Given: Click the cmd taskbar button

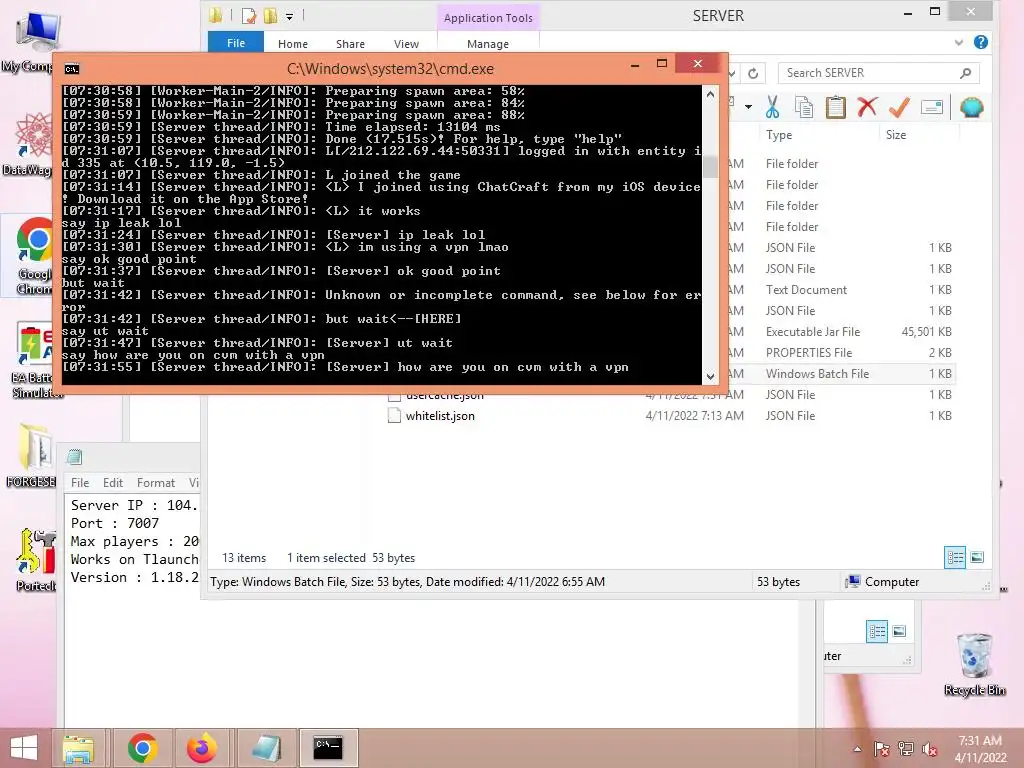Looking at the screenshot, I should [328, 748].
